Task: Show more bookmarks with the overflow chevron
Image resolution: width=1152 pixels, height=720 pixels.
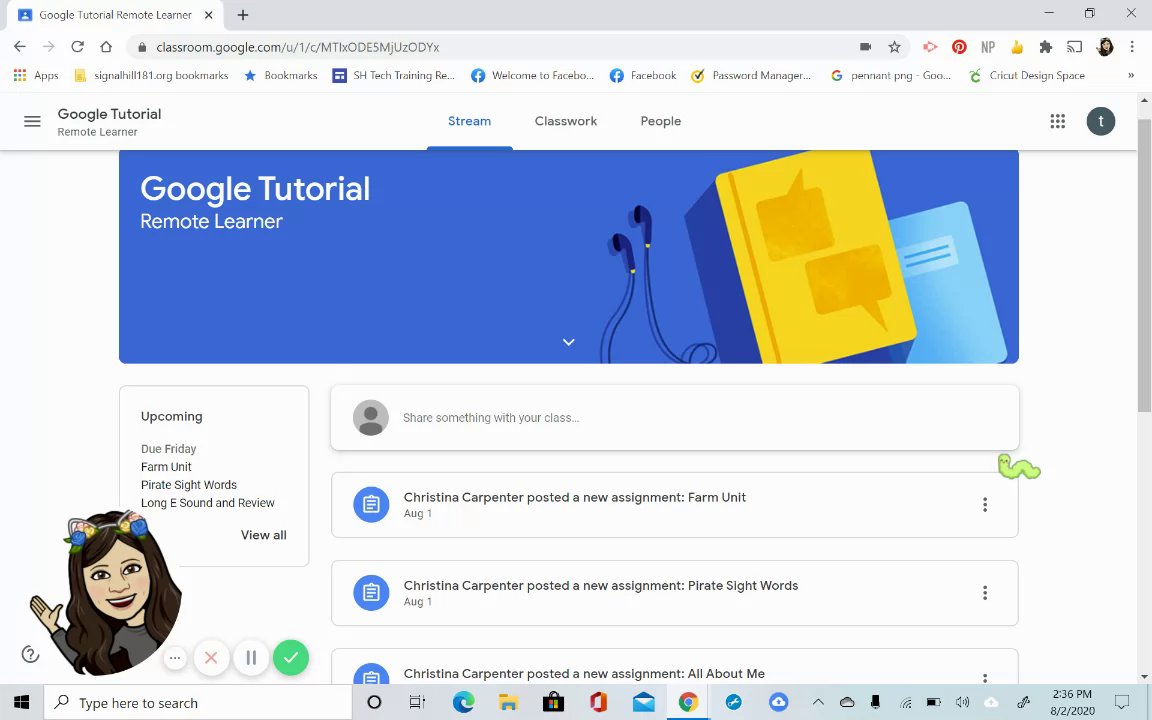Action: (x=1131, y=75)
